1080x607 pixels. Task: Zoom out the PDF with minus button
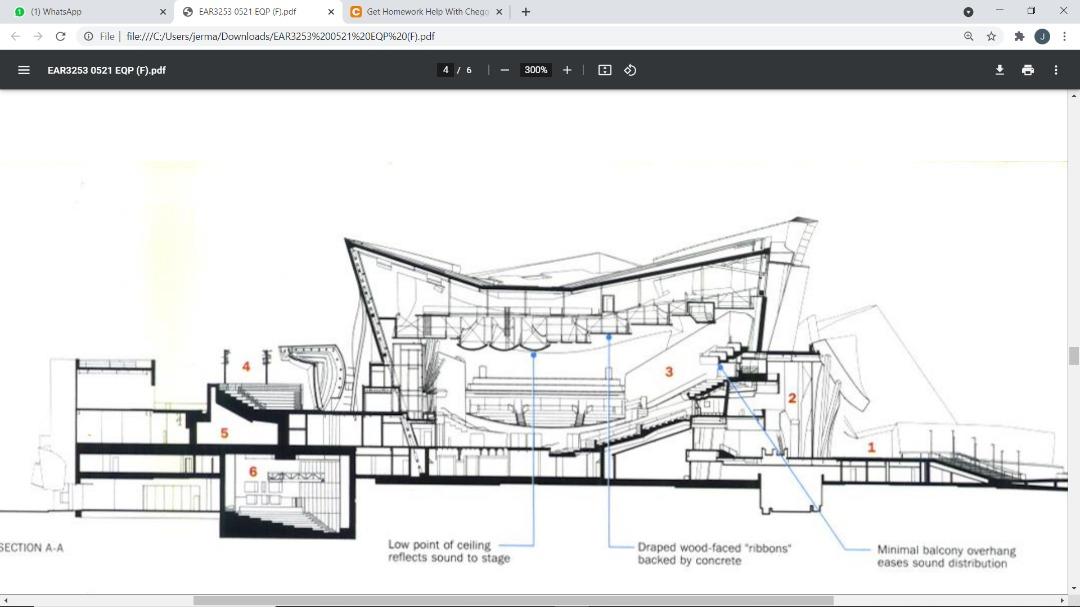click(x=505, y=70)
